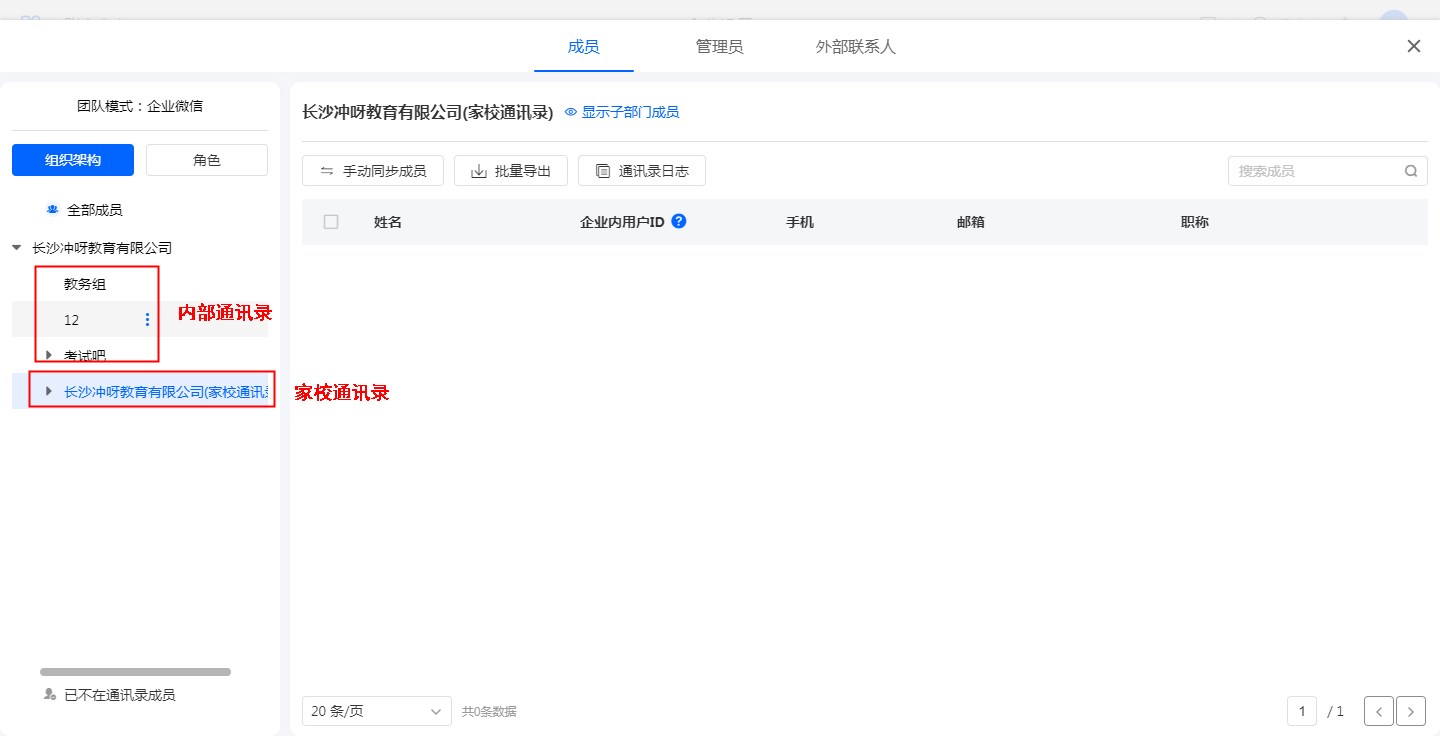
Task: Switch to the 管理员 tab
Action: tap(719, 47)
